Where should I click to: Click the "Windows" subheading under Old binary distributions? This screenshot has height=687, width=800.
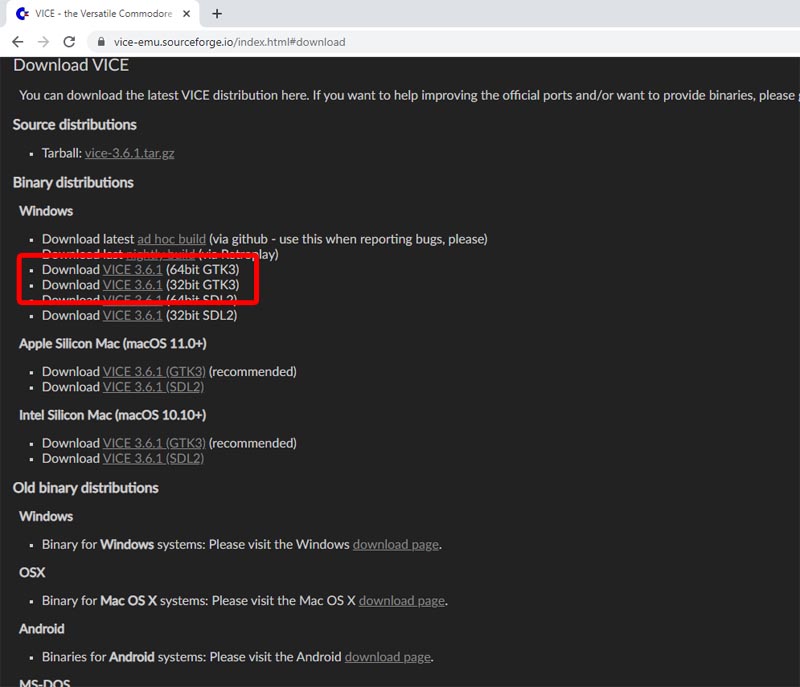46,517
